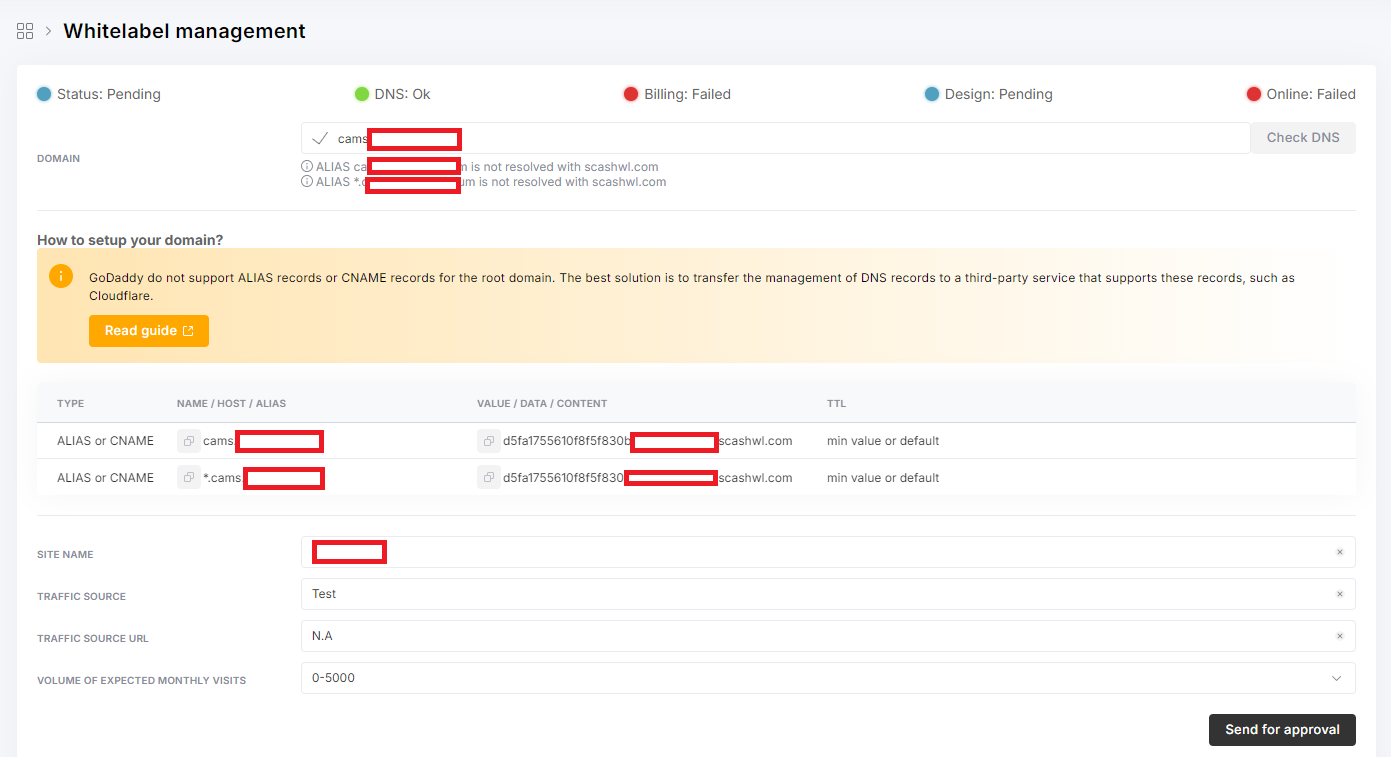
Task: Click the Site Name input field
Action: [800, 552]
